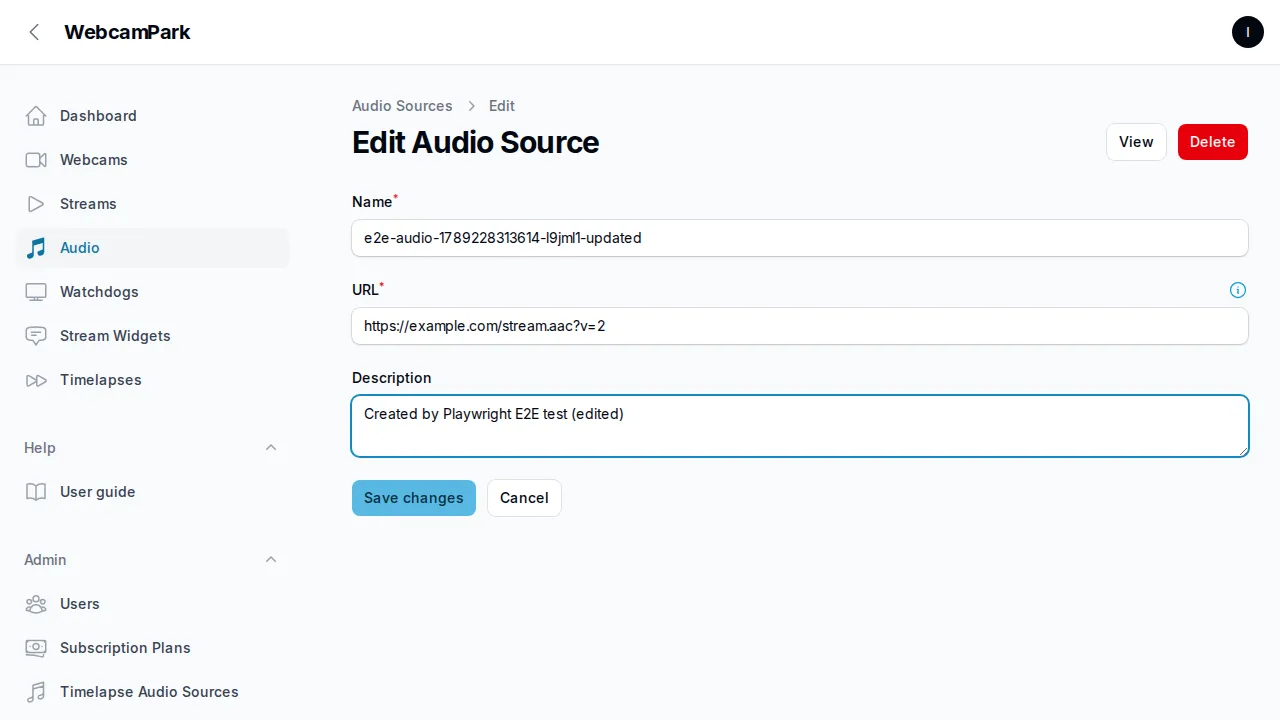Screen dimensions: 1280x720
Task: Click the Dashboard home icon
Action: click(36, 116)
